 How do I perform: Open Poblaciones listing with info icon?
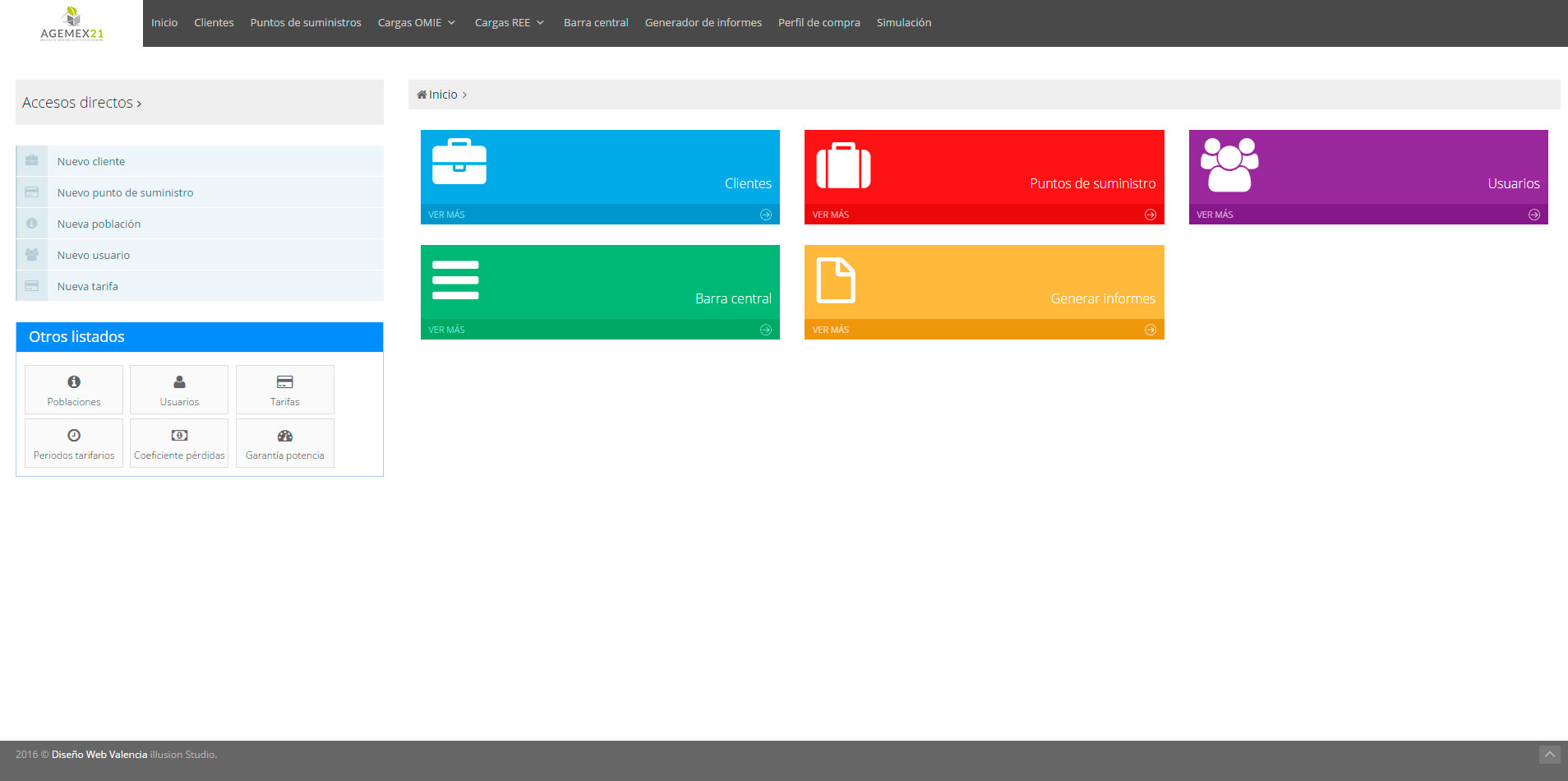pos(74,390)
